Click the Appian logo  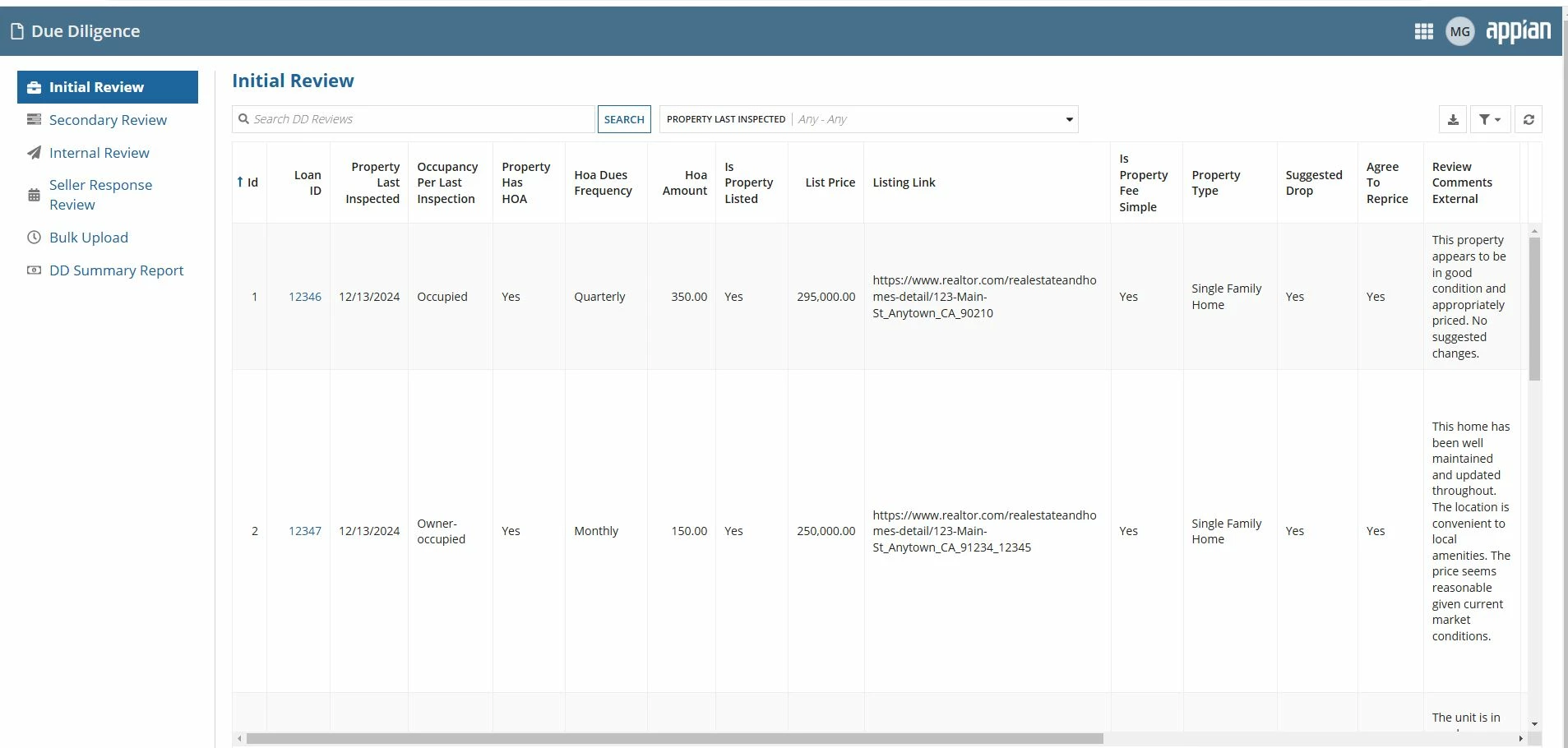(1518, 31)
